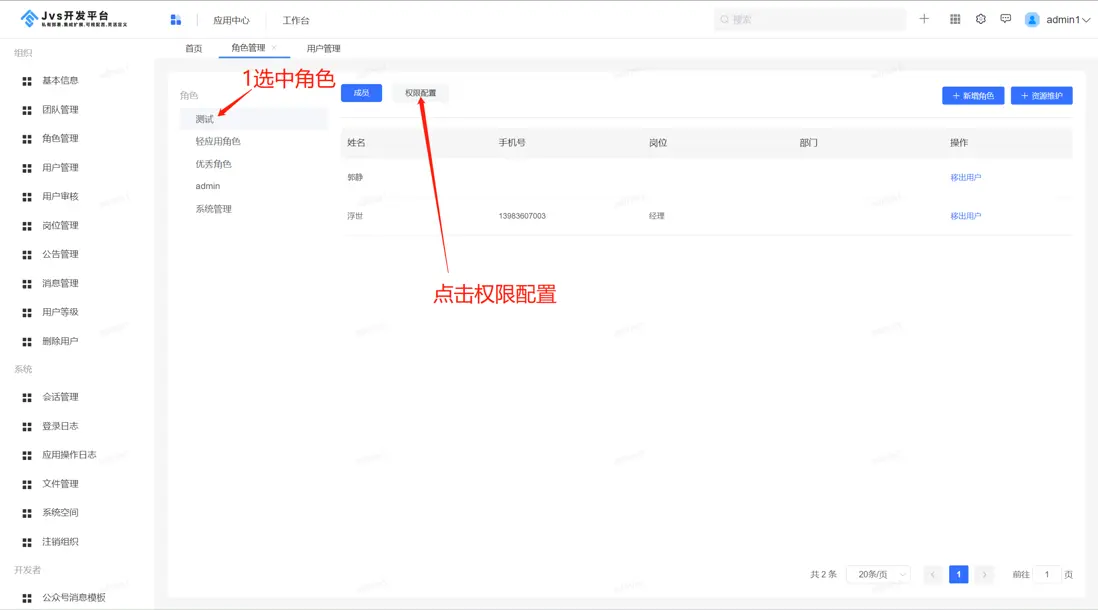Expand the admin1 account dropdown arrow
Image resolution: width=1098 pixels, height=610 pixels.
1086,20
